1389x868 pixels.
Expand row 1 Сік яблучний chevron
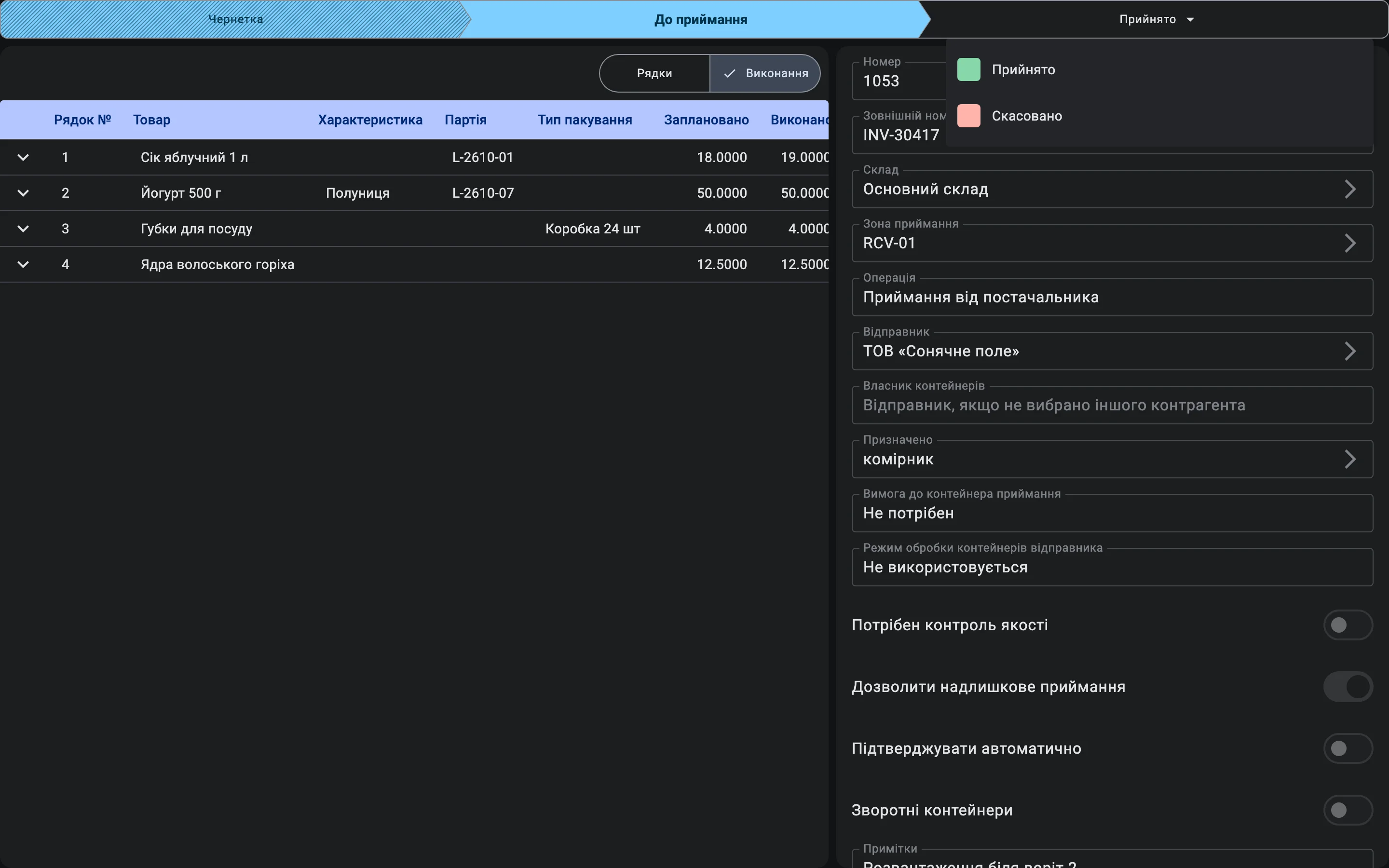click(x=23, y=157)
